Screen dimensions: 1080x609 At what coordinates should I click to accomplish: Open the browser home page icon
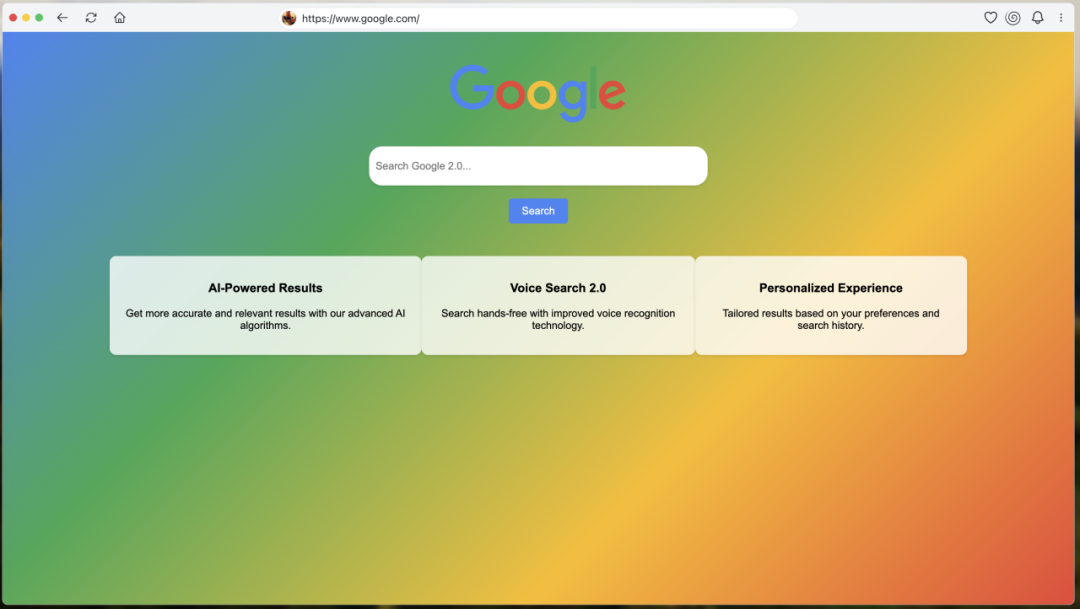pyautogui.click(x=120, y=18)
